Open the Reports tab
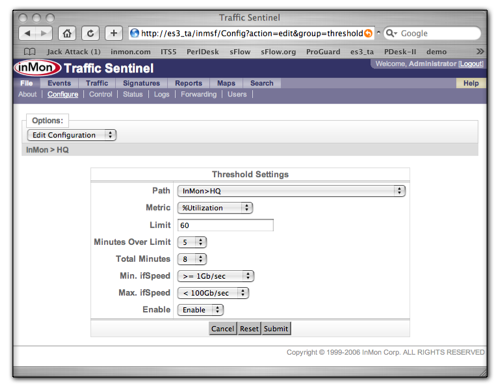 point(189,83)
